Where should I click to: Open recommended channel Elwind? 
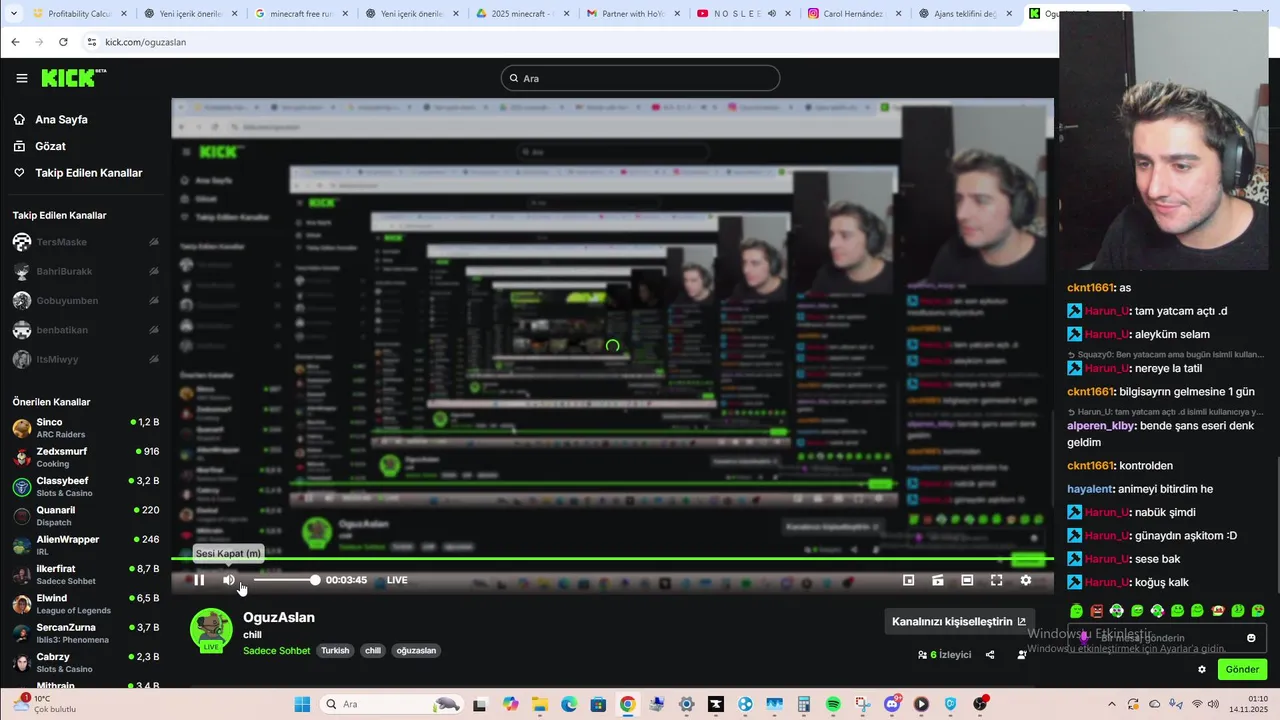coord(85,604)
